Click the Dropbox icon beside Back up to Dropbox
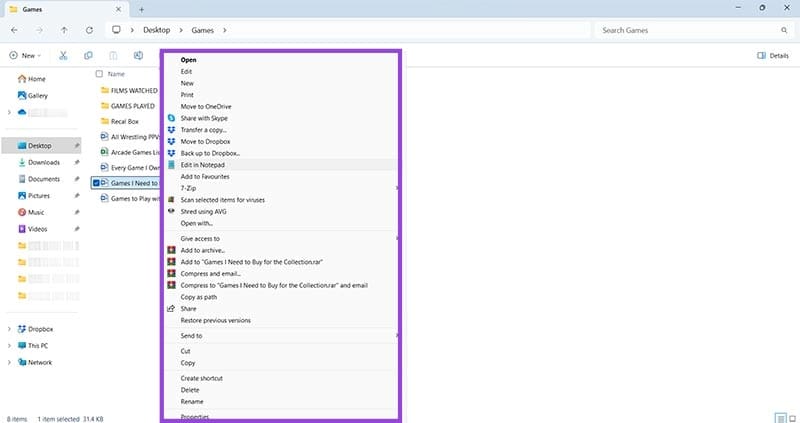800x423 pixels. coord(171,153)
